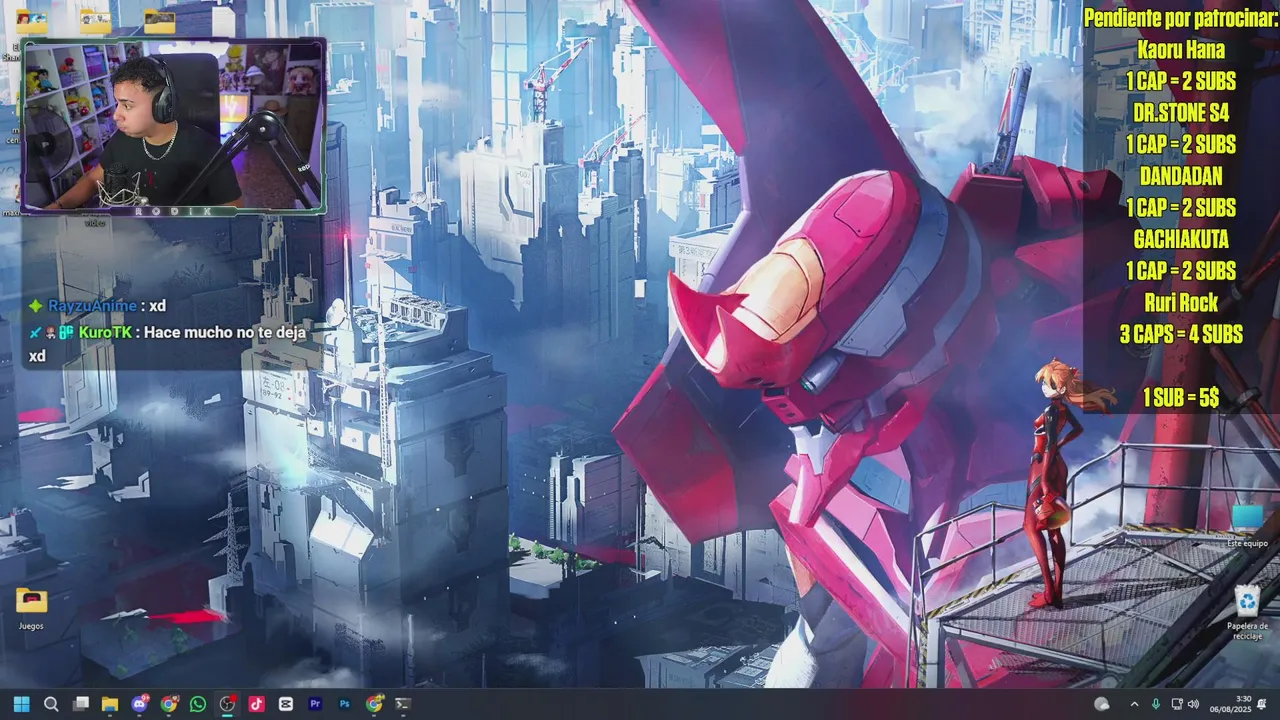Screen dimensions: 1280x720
Task: Open TikTok from the taskbar
Action: 257,704
